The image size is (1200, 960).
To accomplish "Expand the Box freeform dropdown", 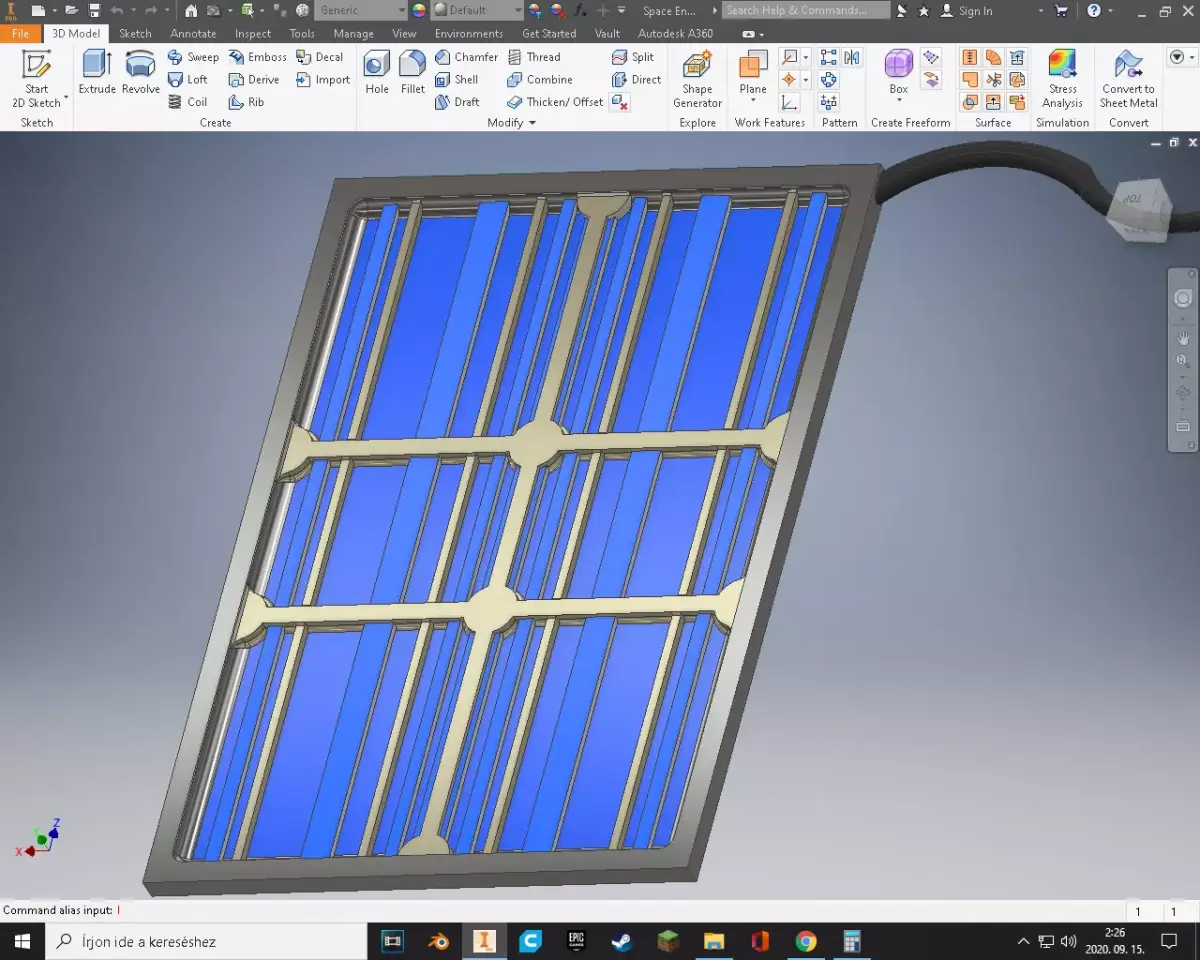I will [x=899, y=100].
